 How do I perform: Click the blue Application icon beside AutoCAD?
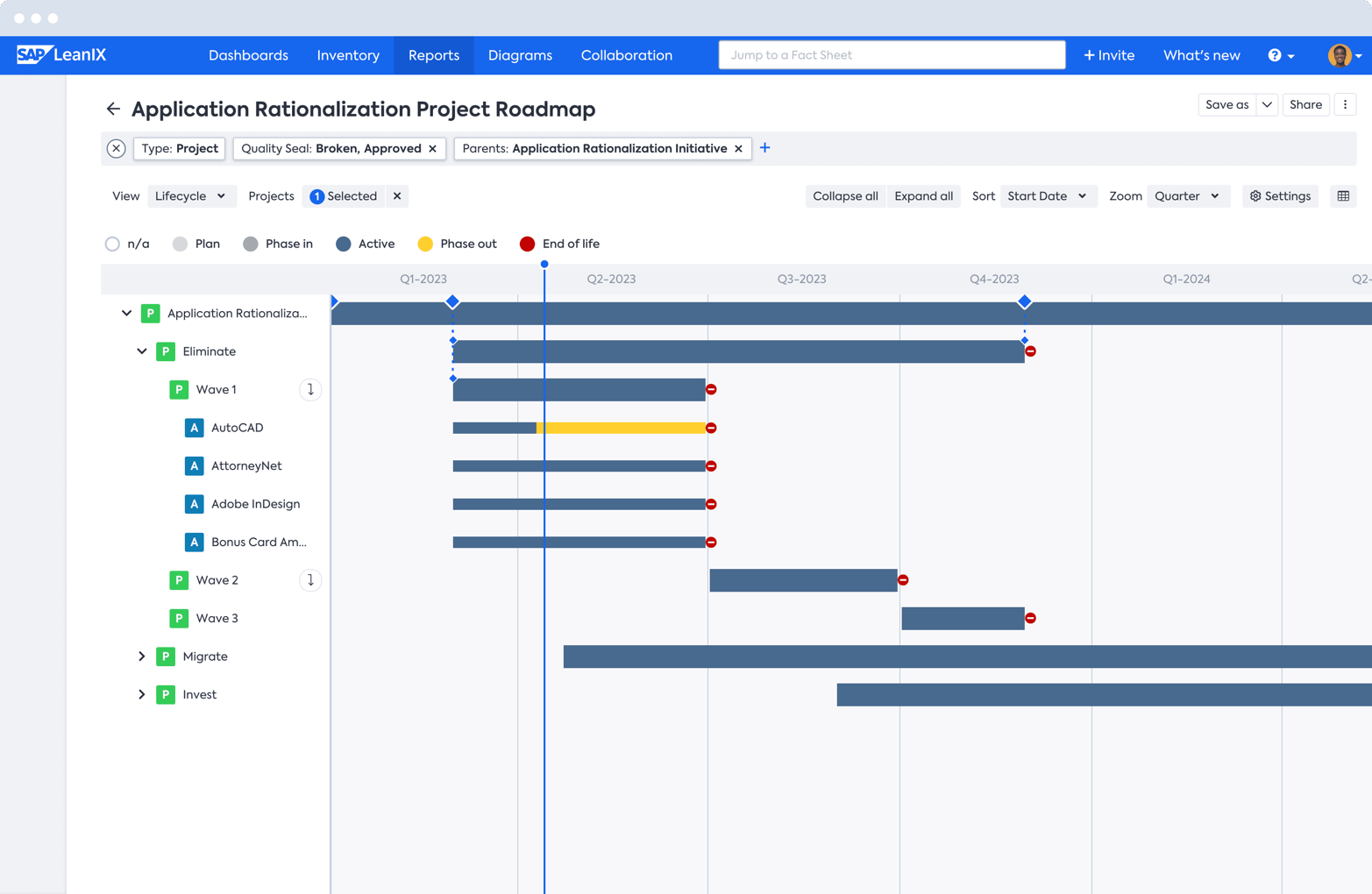point(195,428)
